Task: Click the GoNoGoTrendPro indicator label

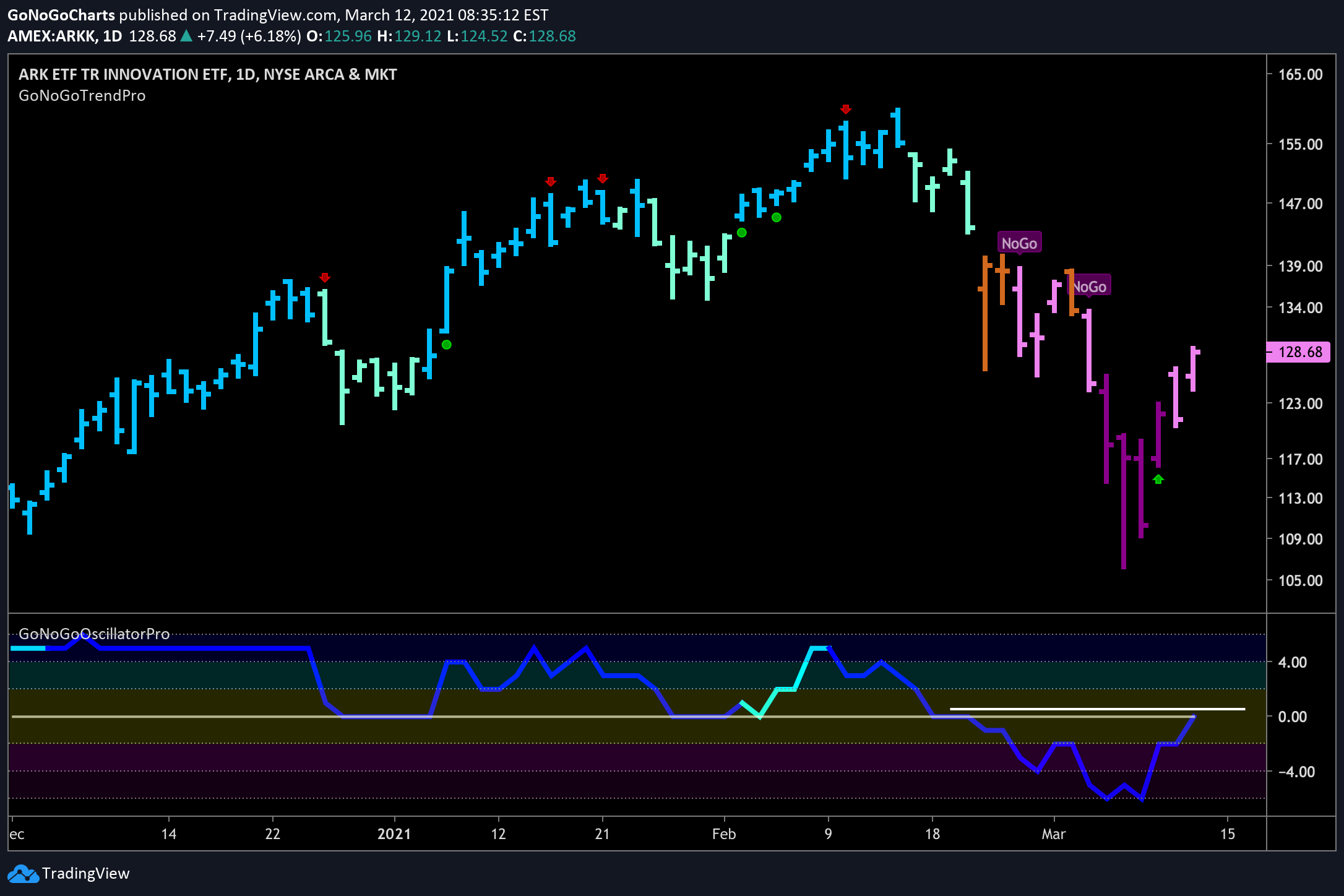Action: tap(82, 96)
